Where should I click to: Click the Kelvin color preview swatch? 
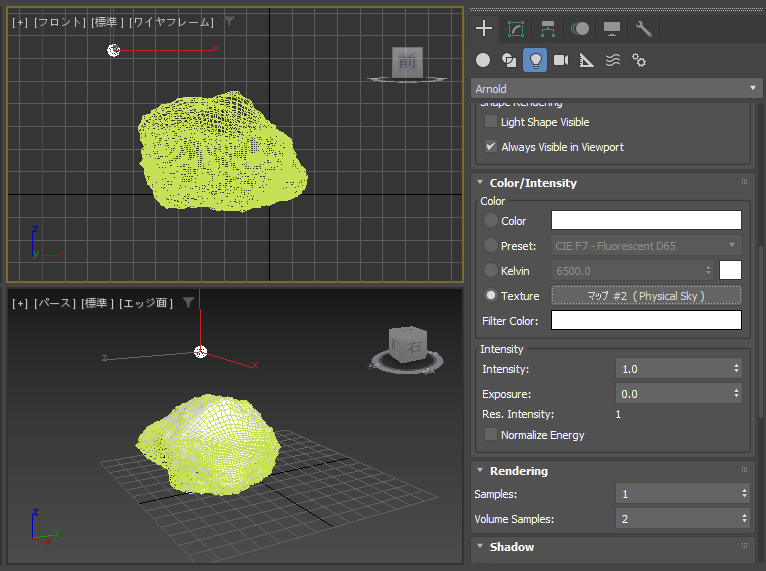[x=730, y=270]
